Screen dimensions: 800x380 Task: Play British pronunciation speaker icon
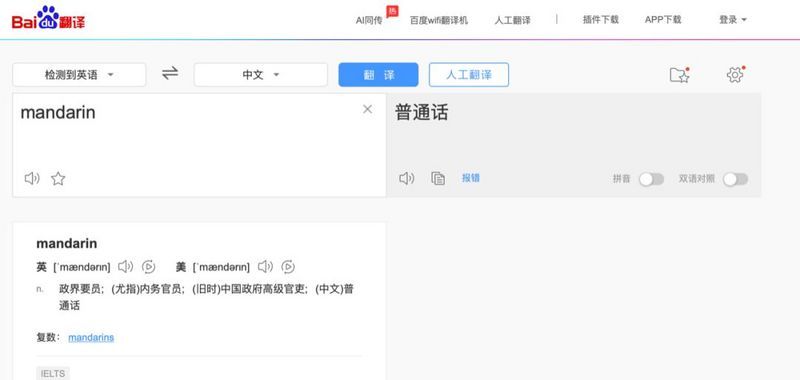(125, 267)
